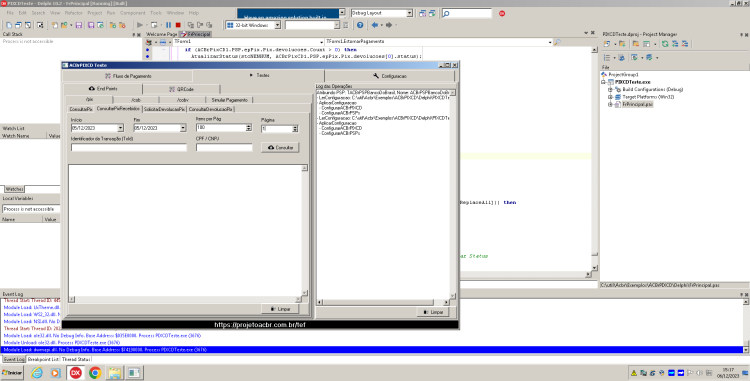Open the Início date dropdown
The width and height of the screenshot is (750, 381).
point(121,128)
